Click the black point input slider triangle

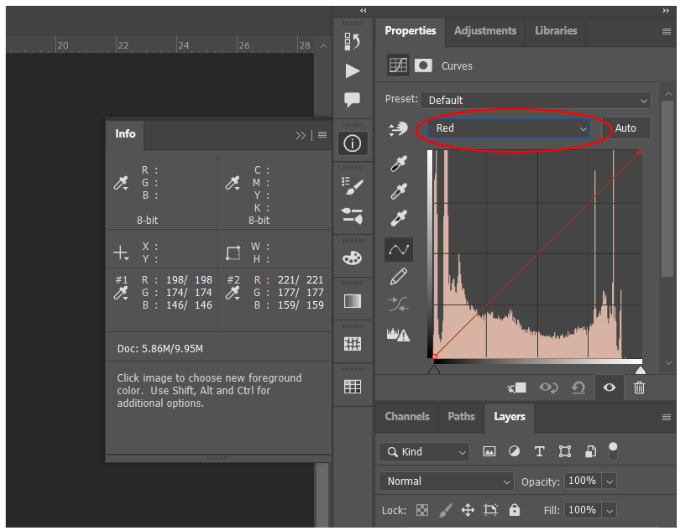(x=434, y=370)
